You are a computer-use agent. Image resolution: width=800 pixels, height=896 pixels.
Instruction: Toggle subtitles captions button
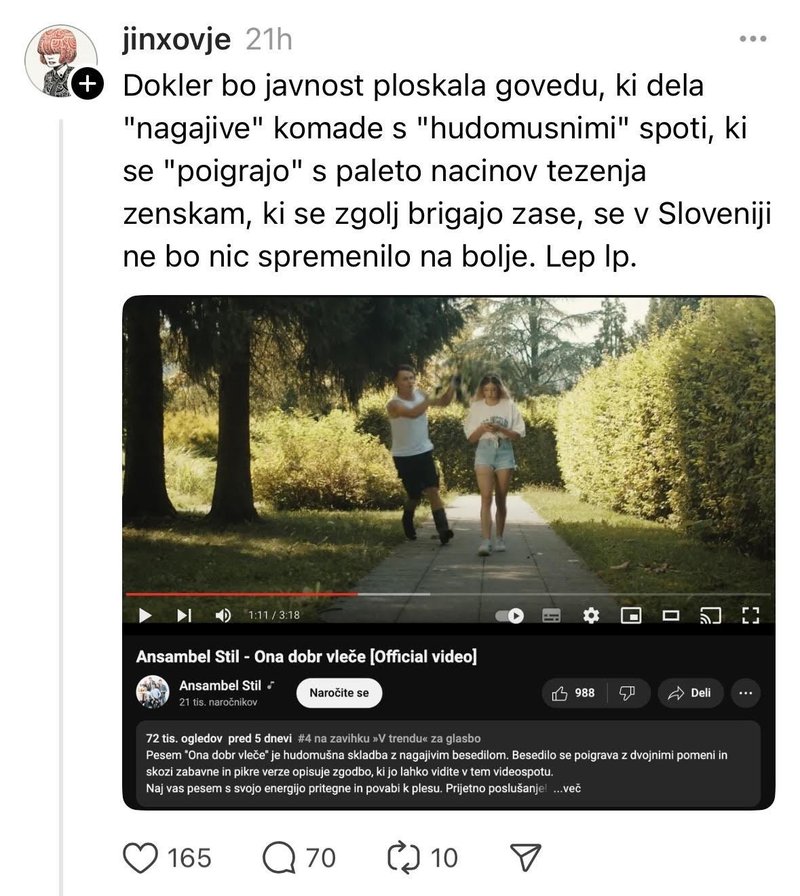[x=551, y=615]
